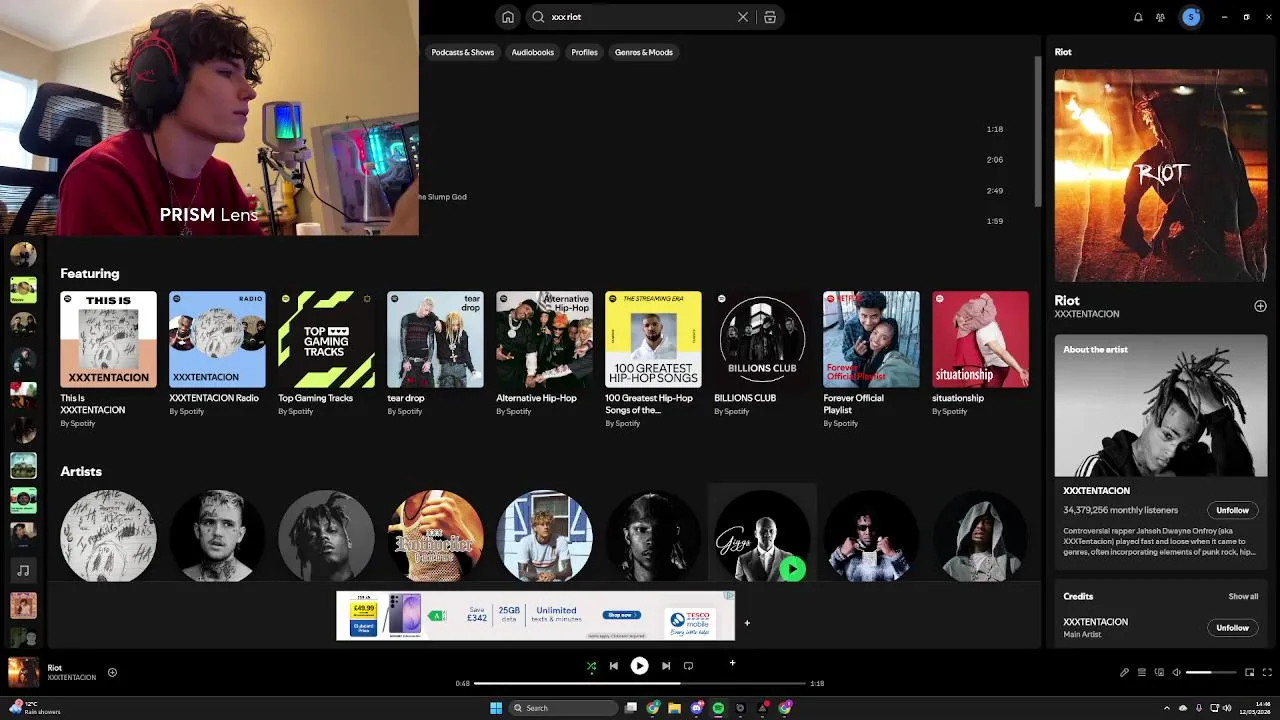Screen dimensions: 1280x720
Task: Open the Windows Start menu
Action: coord(496,708)
